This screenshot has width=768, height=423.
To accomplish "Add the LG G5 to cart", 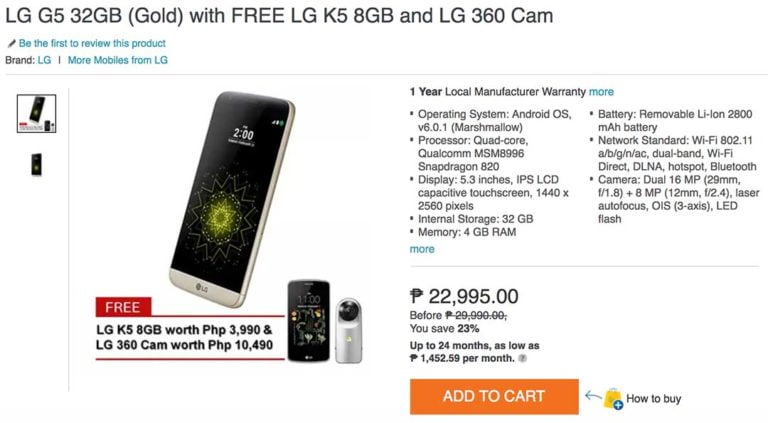I will tap(494, 397).
